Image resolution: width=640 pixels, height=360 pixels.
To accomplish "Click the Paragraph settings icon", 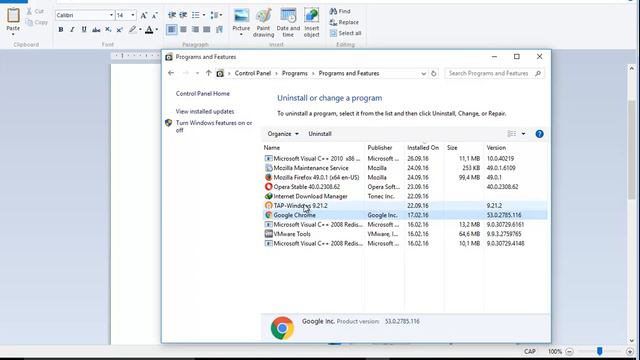I will pyautogui.click(x=219, y=29).
